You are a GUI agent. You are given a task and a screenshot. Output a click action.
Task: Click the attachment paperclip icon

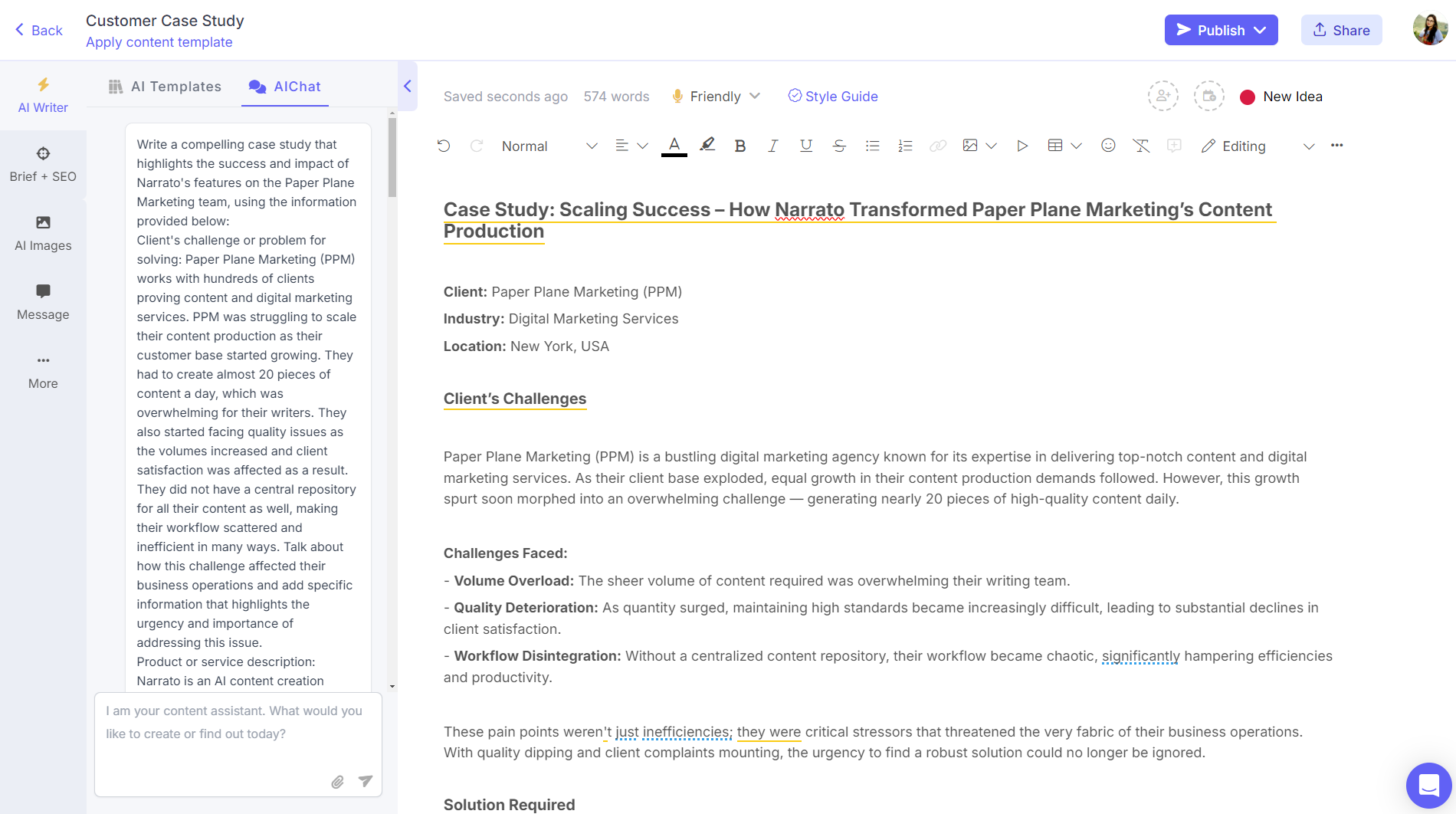[x=337, y=782]
